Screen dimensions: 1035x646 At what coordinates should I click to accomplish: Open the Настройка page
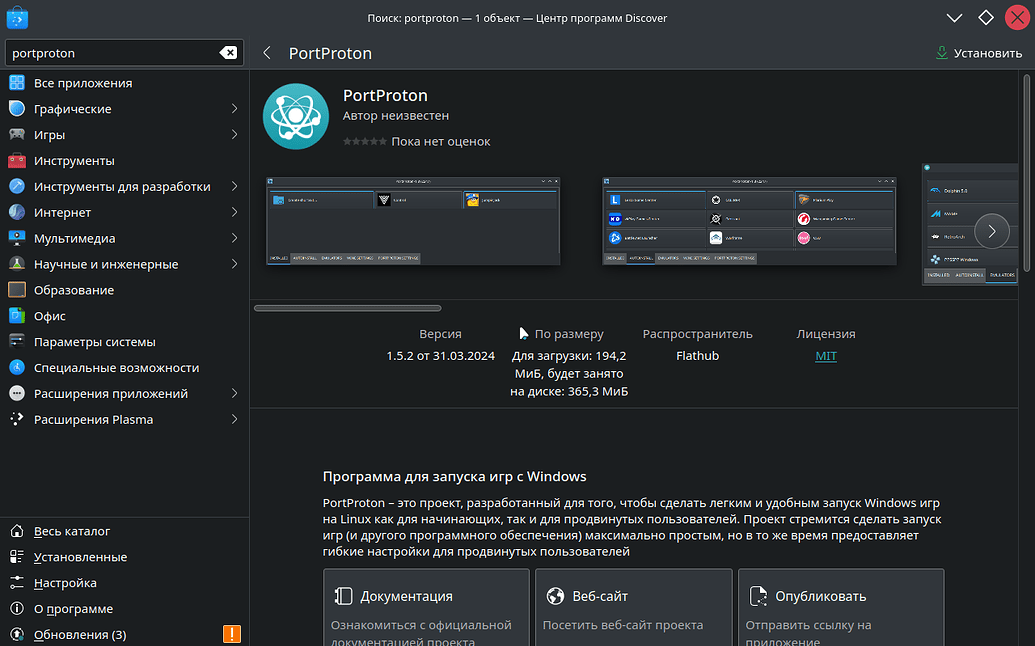[x=124, y=583]
